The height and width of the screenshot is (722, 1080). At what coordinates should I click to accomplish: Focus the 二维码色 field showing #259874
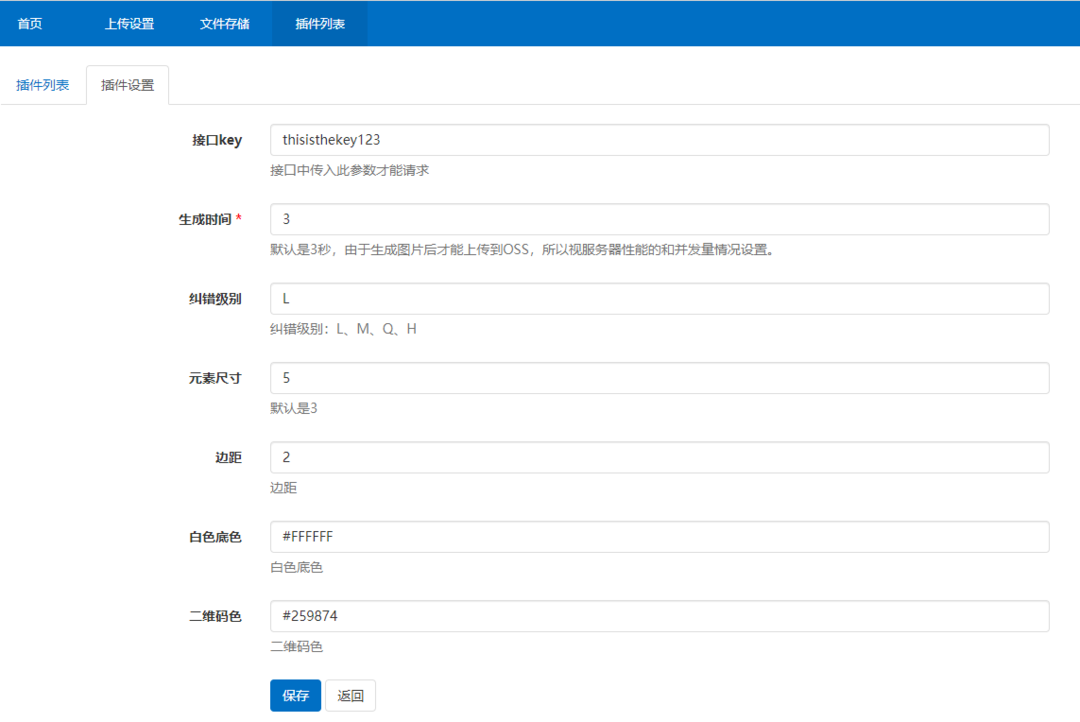[659, 616]
